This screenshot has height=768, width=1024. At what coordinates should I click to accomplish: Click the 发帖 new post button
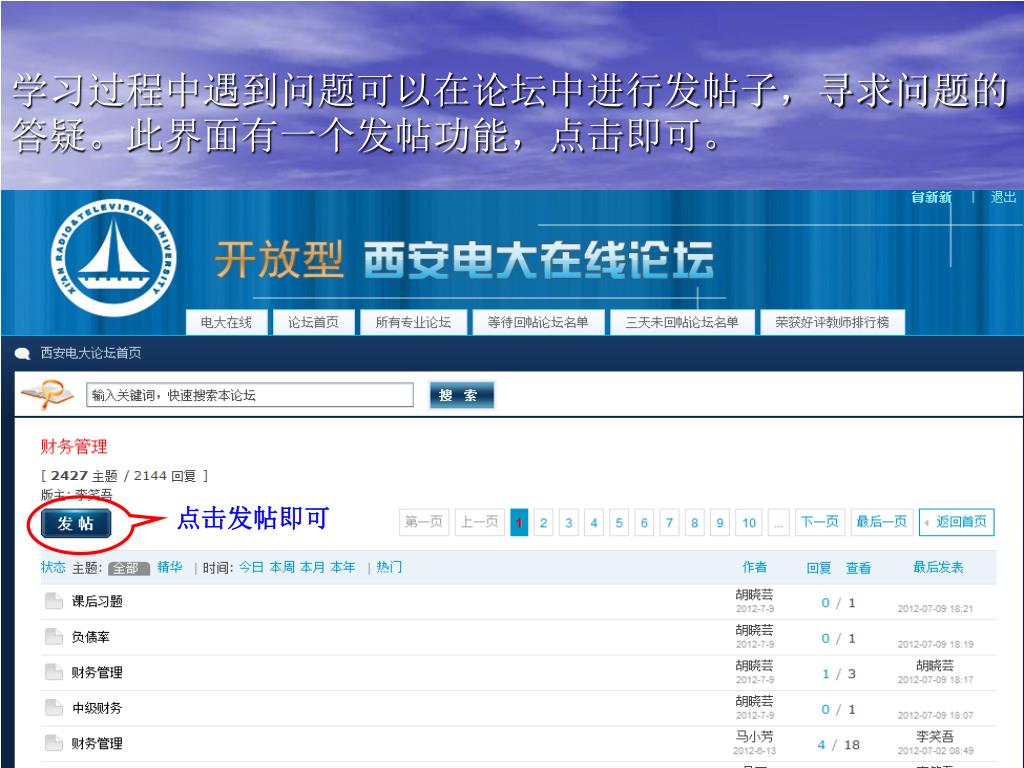click(x=76, y=523)
